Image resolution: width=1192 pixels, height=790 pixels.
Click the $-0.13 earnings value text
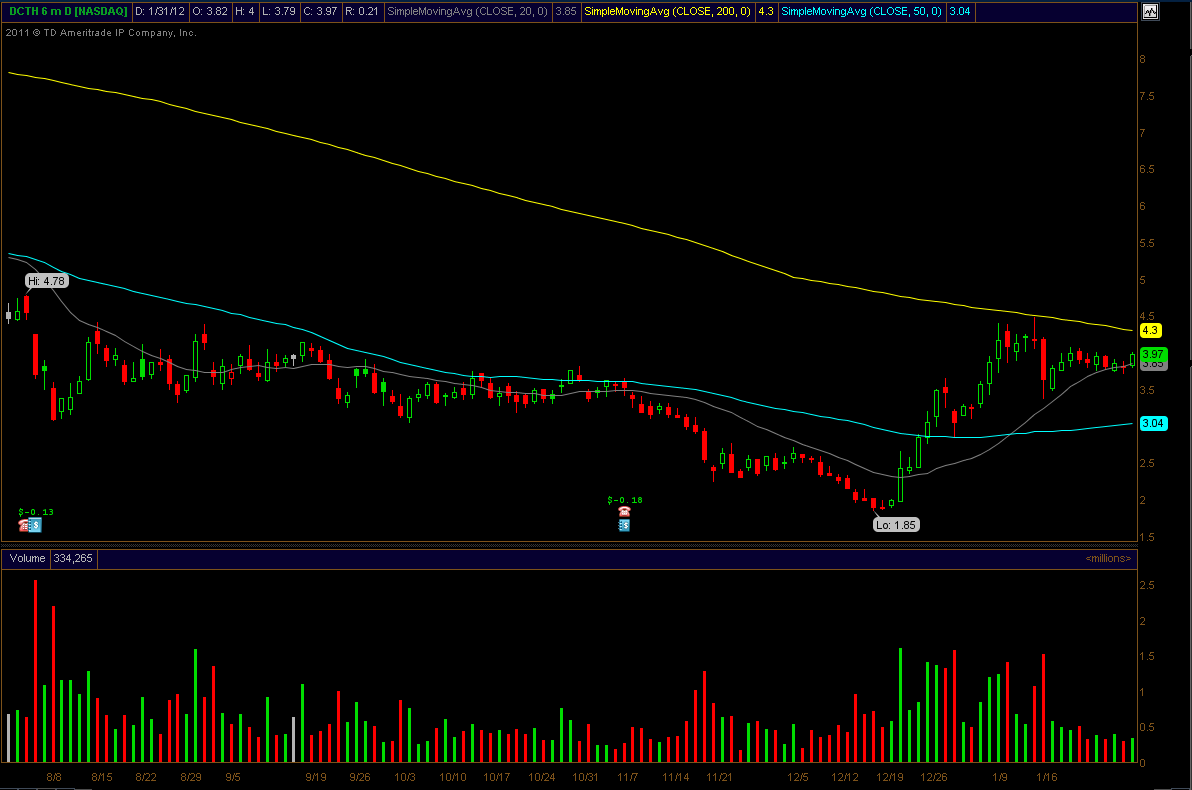pyautogui.click(x=37, y=512)
